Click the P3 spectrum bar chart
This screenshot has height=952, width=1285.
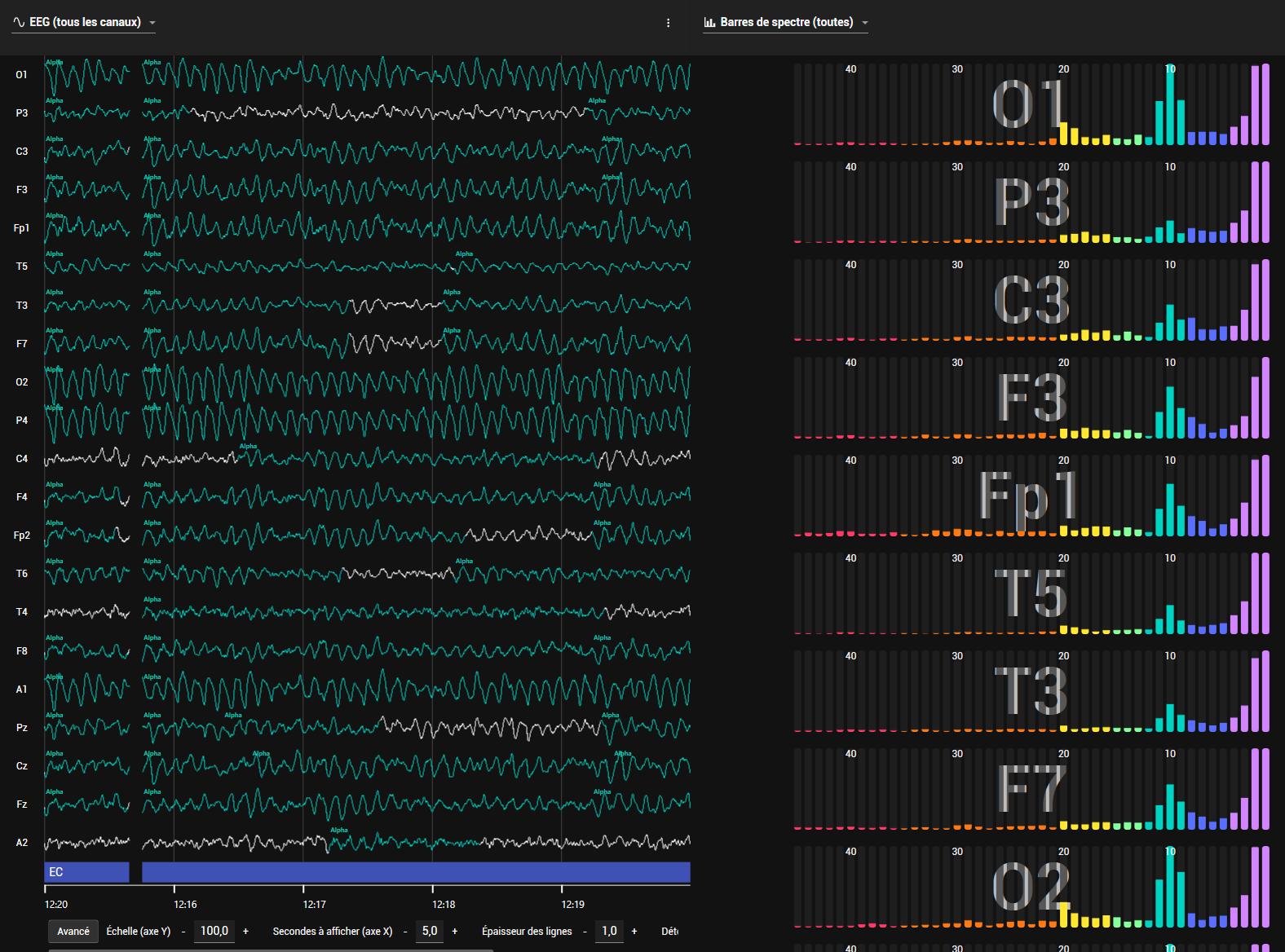(x=1031, y=202)
